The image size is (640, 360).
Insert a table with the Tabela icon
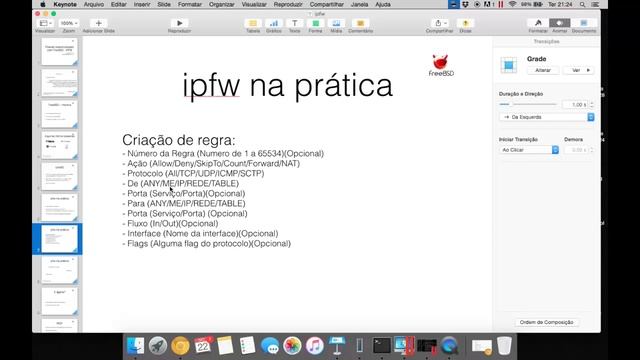pos(253,23)
